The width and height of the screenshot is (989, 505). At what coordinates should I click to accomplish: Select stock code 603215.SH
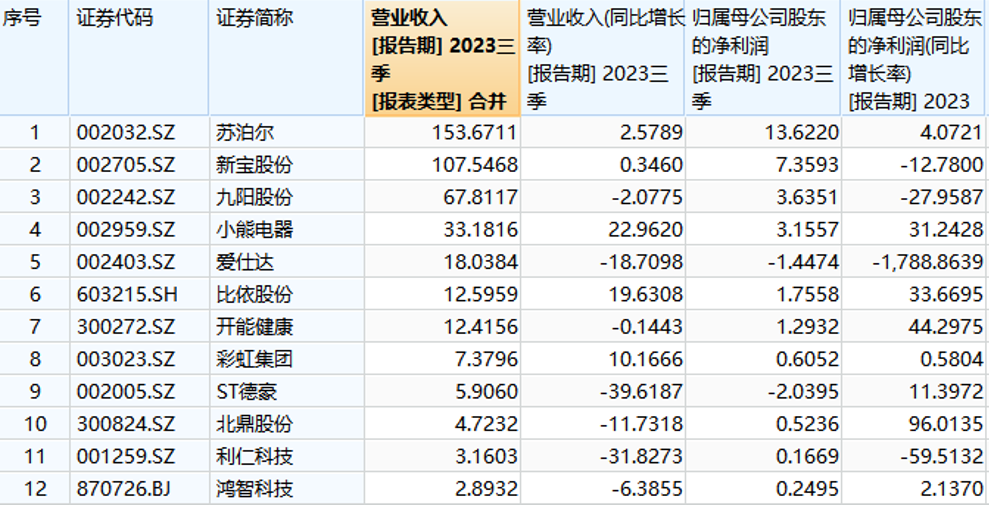click(127, 294)
